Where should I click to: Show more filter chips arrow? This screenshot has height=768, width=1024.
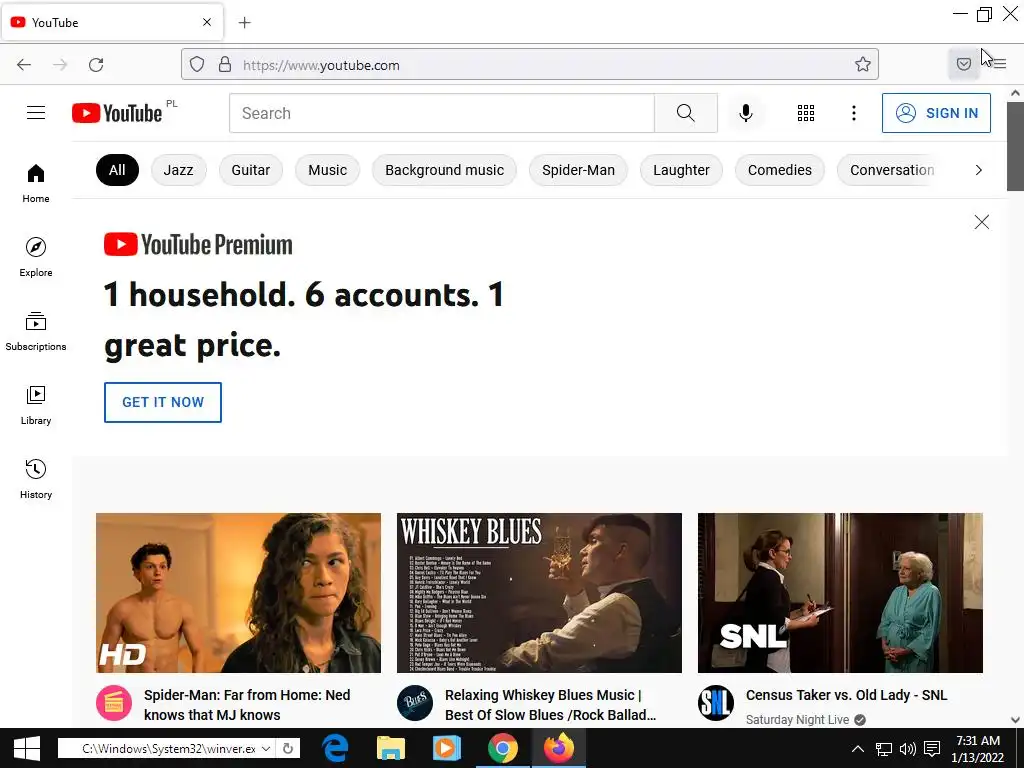pos(978,170)
